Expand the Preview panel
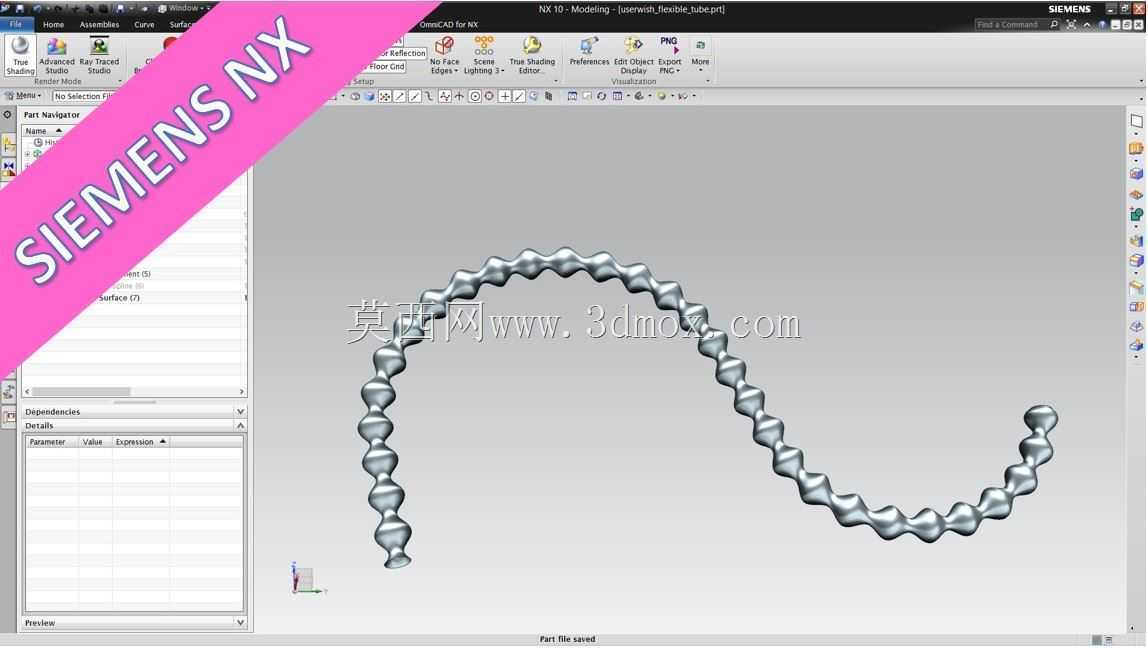Image resolution: width=1148 pixels, height=648 pixels. [134, 622]
